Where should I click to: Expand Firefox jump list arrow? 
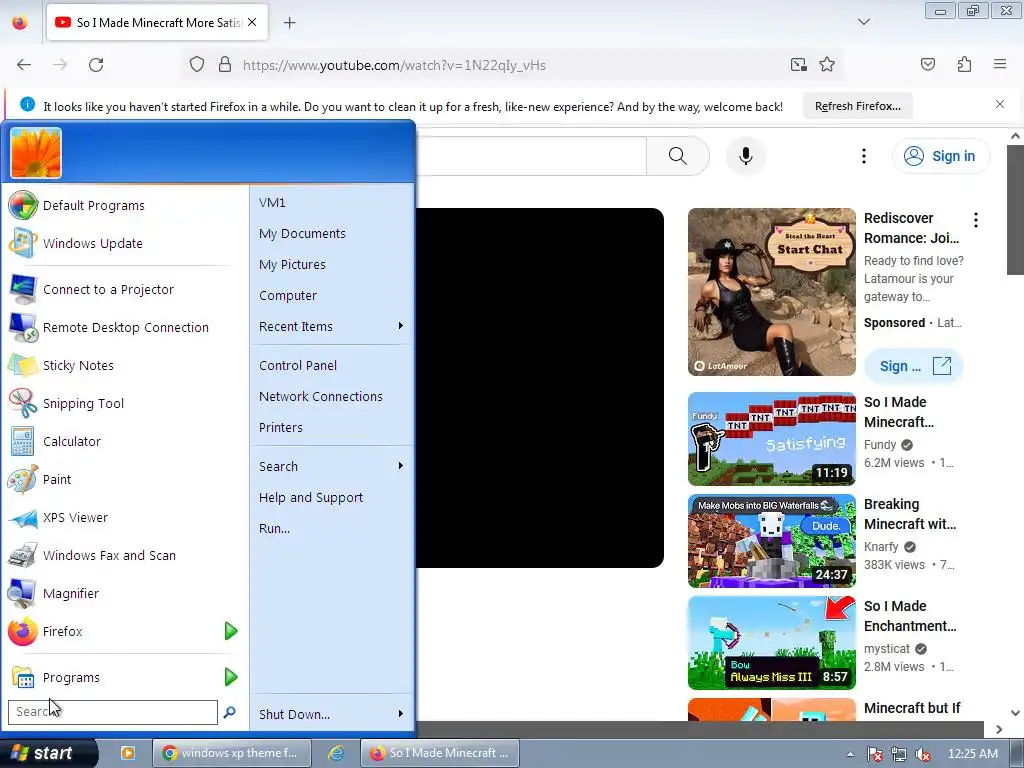[231, 631]
